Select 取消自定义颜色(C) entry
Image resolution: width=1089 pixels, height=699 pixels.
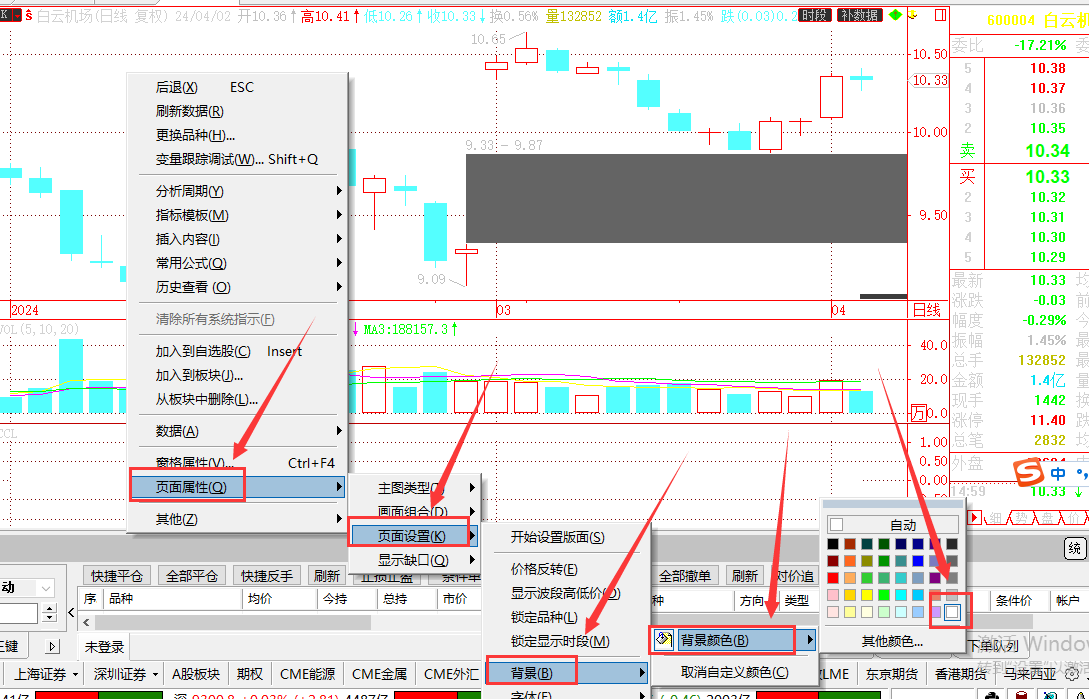pyautogui.click(x=735, y=673)
